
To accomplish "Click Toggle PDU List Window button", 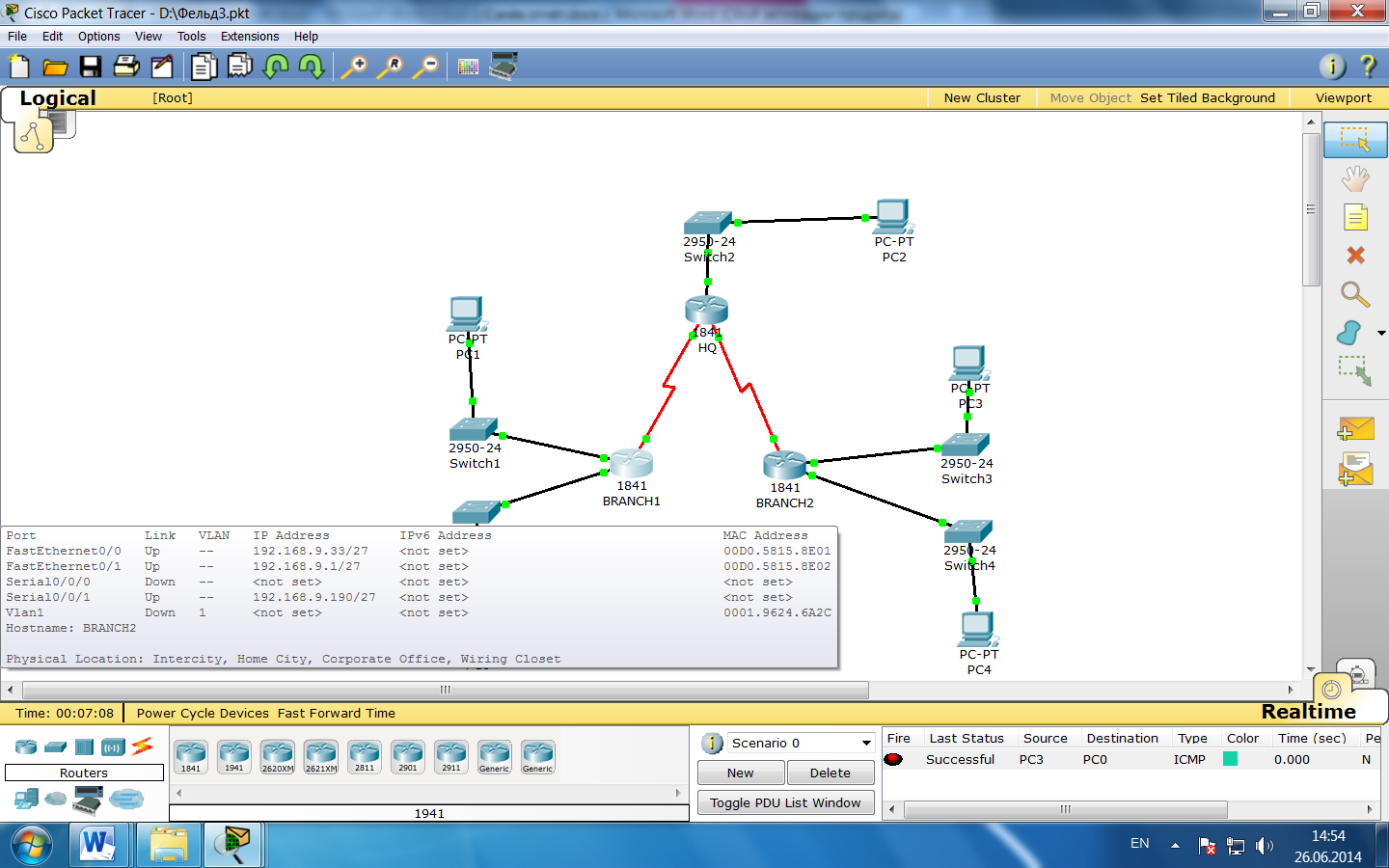I will [x=785, y=802].
